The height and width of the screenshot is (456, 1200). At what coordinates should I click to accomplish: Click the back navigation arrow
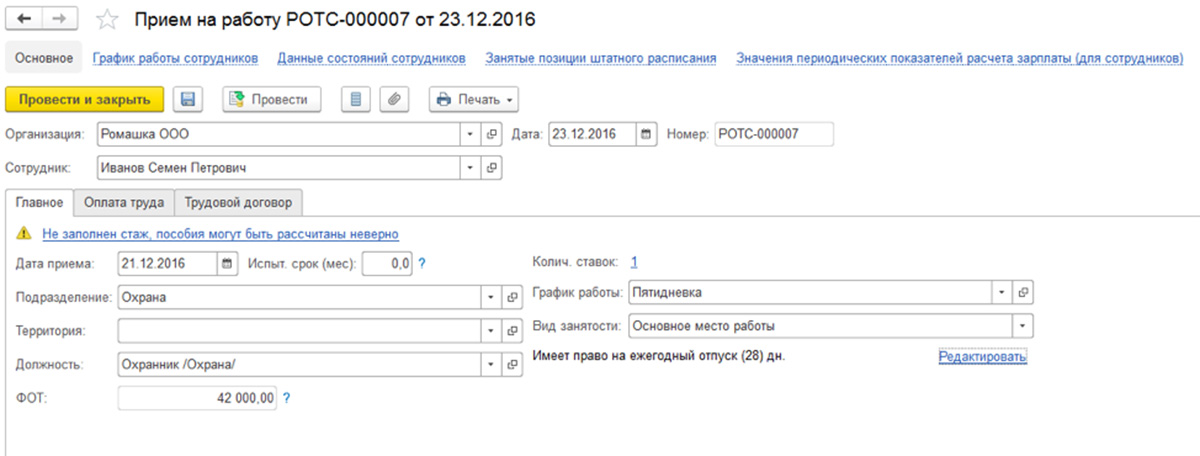pos(25,20)
